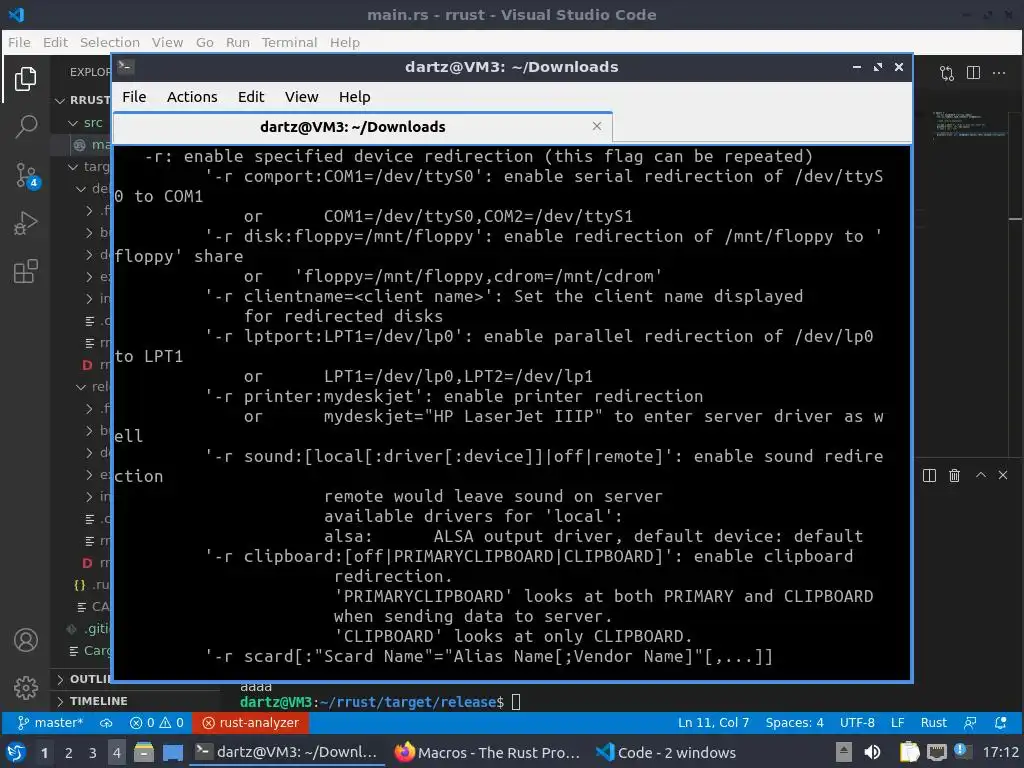Open the terminal window Help menu

coord(355,97)
